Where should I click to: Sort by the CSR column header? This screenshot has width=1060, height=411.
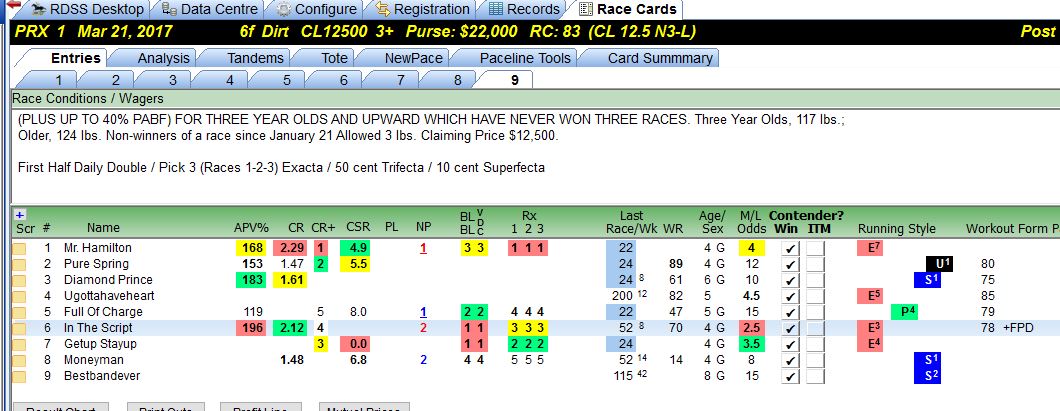[358, 228]
